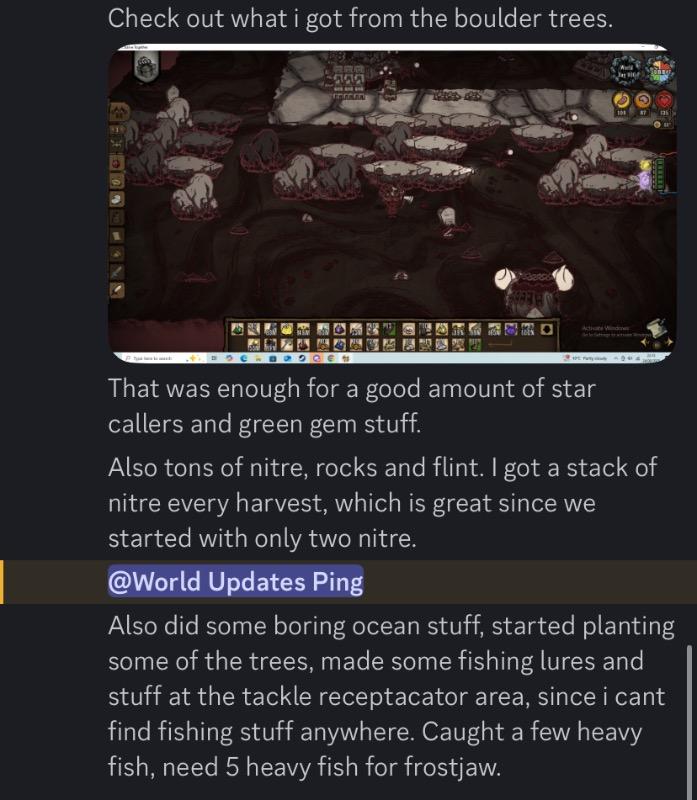Tap the @World Updates Ping mention

pyautogui.click(x=235, y=581)
